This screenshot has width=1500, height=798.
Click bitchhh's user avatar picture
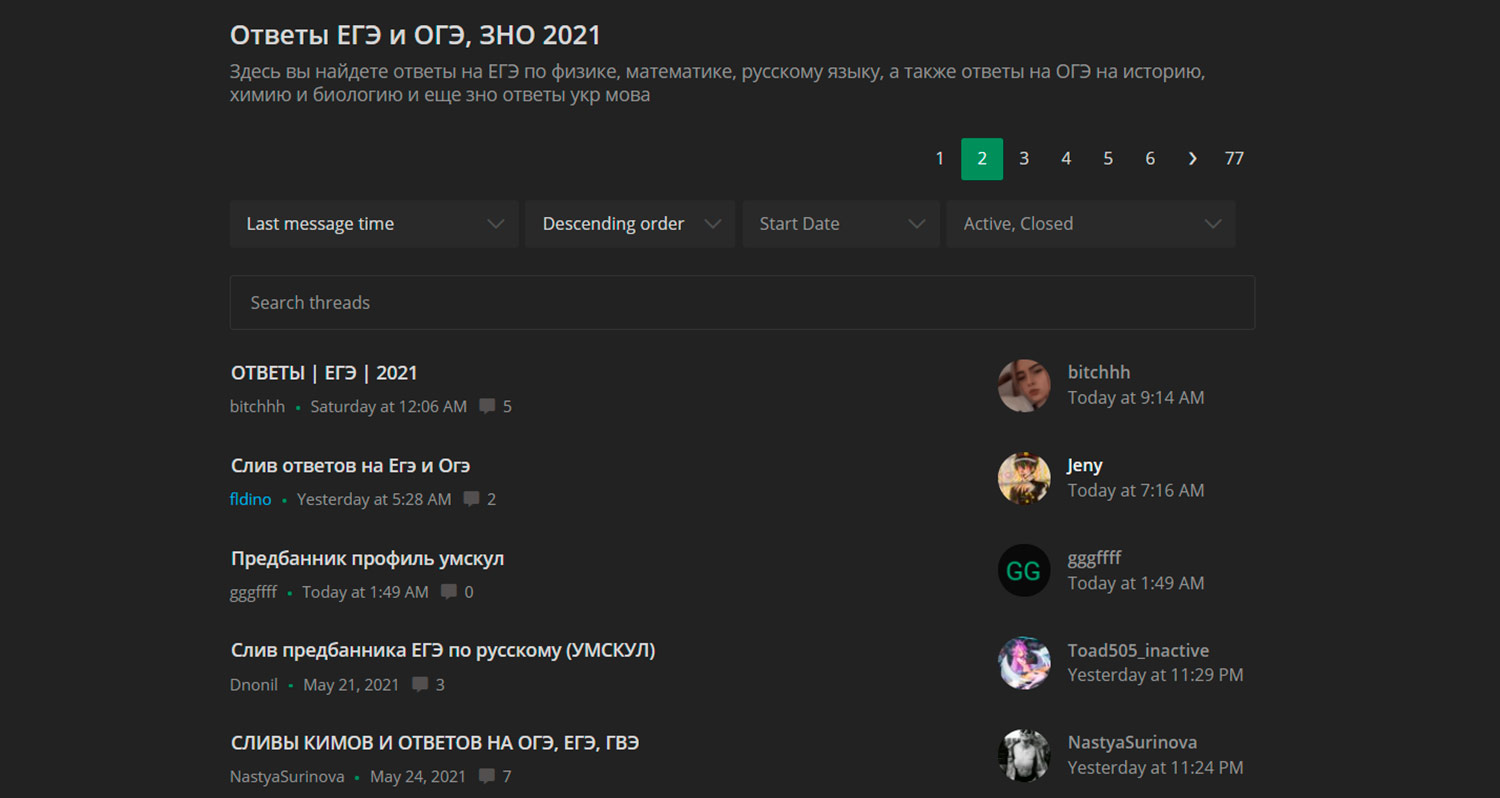tap(1024, 385)
